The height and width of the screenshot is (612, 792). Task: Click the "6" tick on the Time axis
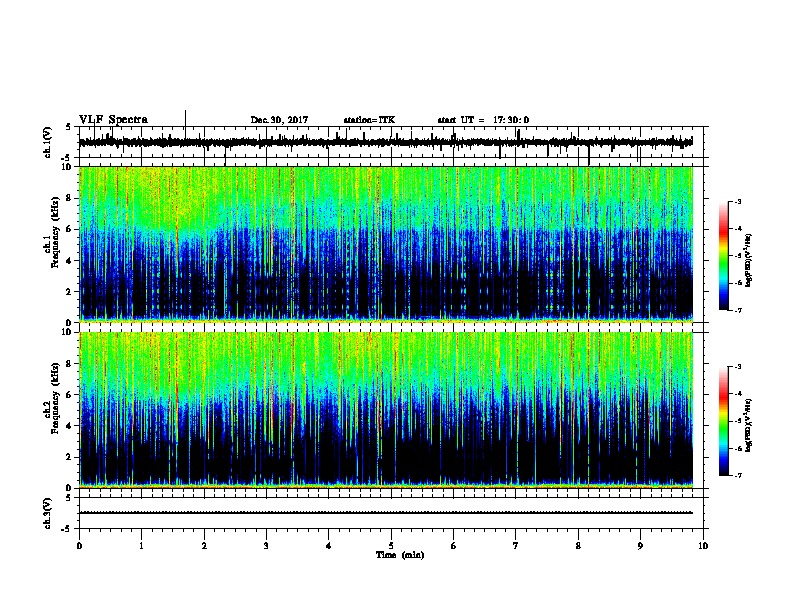(454, 546)
